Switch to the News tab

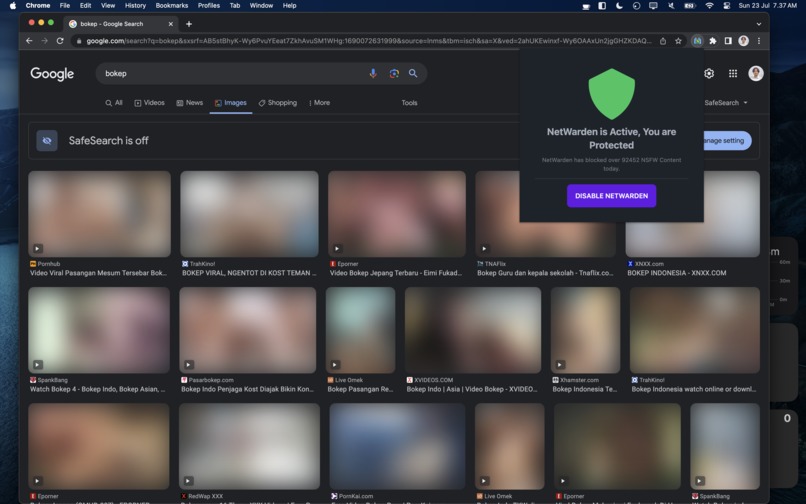[190, 103]
